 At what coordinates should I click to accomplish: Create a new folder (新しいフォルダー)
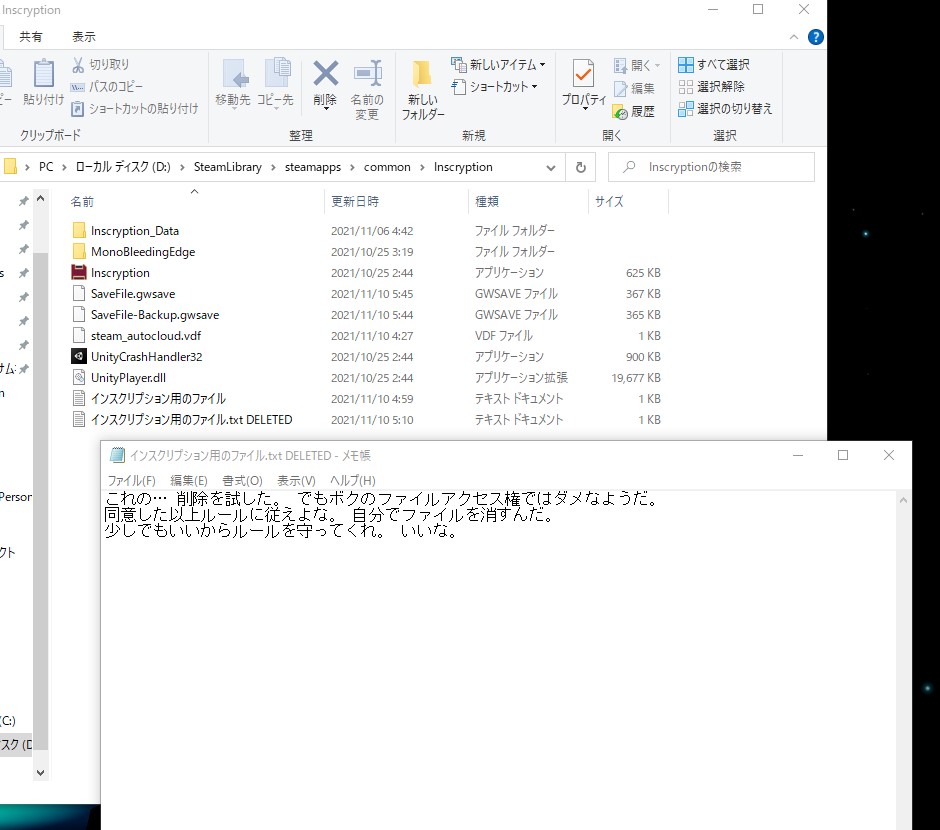[422, 90]
